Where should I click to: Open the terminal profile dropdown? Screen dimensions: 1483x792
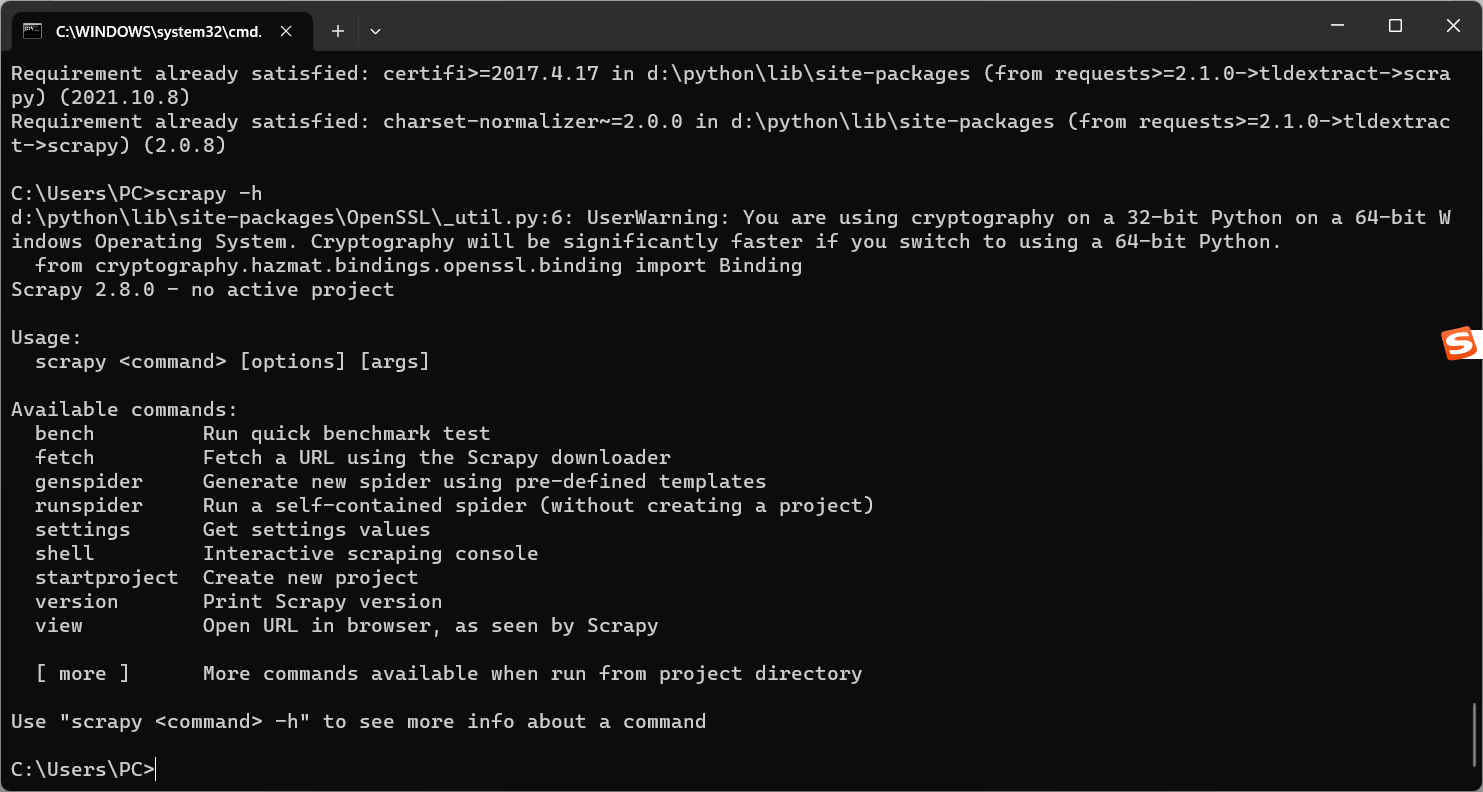pyautogui.click(x=375, y=30)
